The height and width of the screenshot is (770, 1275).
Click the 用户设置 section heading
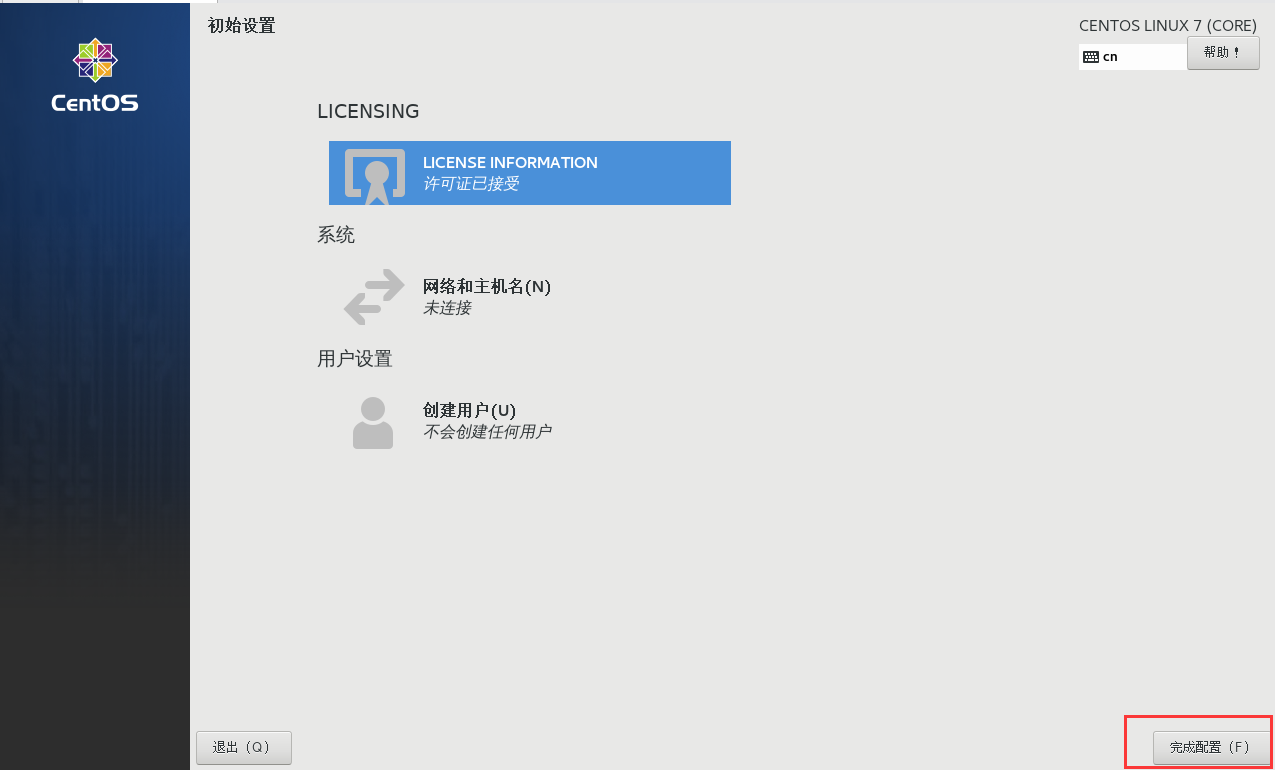coord(355,359)
